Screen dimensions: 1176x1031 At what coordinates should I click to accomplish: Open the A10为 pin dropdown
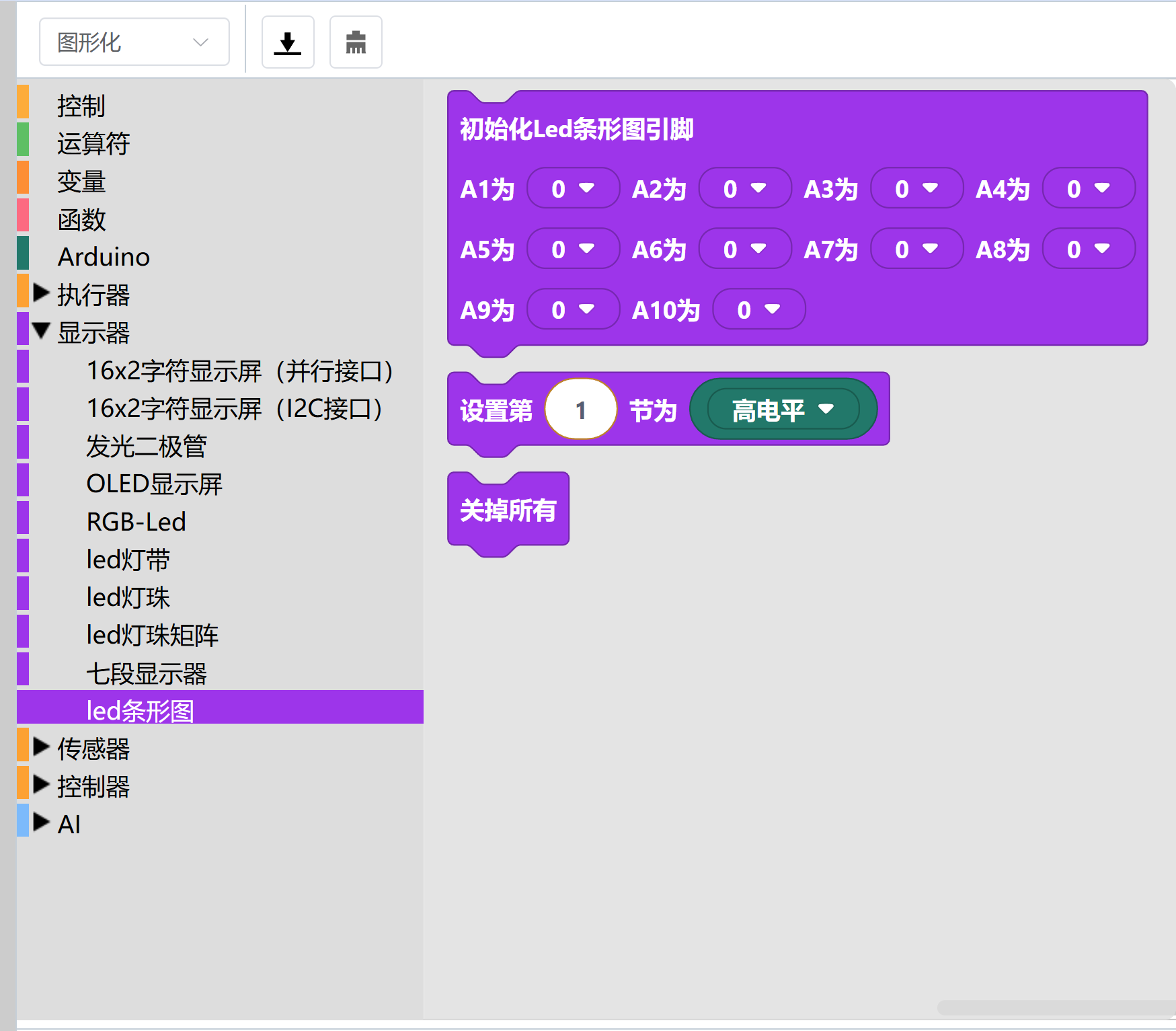(758, 310)
